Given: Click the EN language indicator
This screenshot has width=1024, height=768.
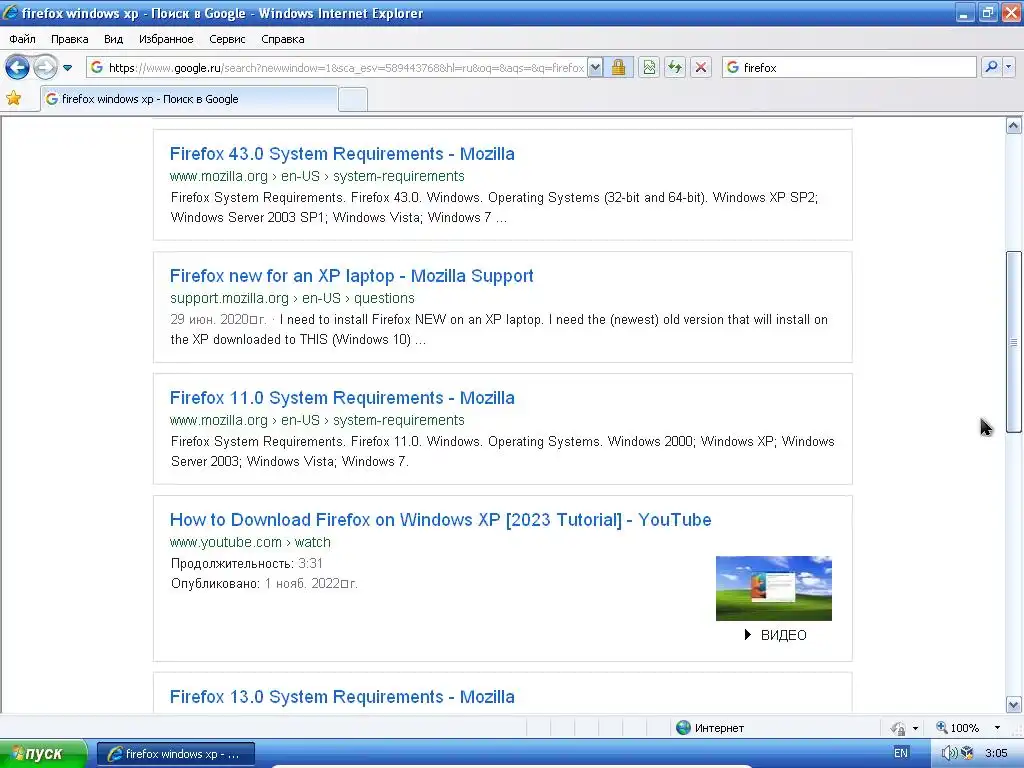Looking at the screenshot, I should point(901,753).
